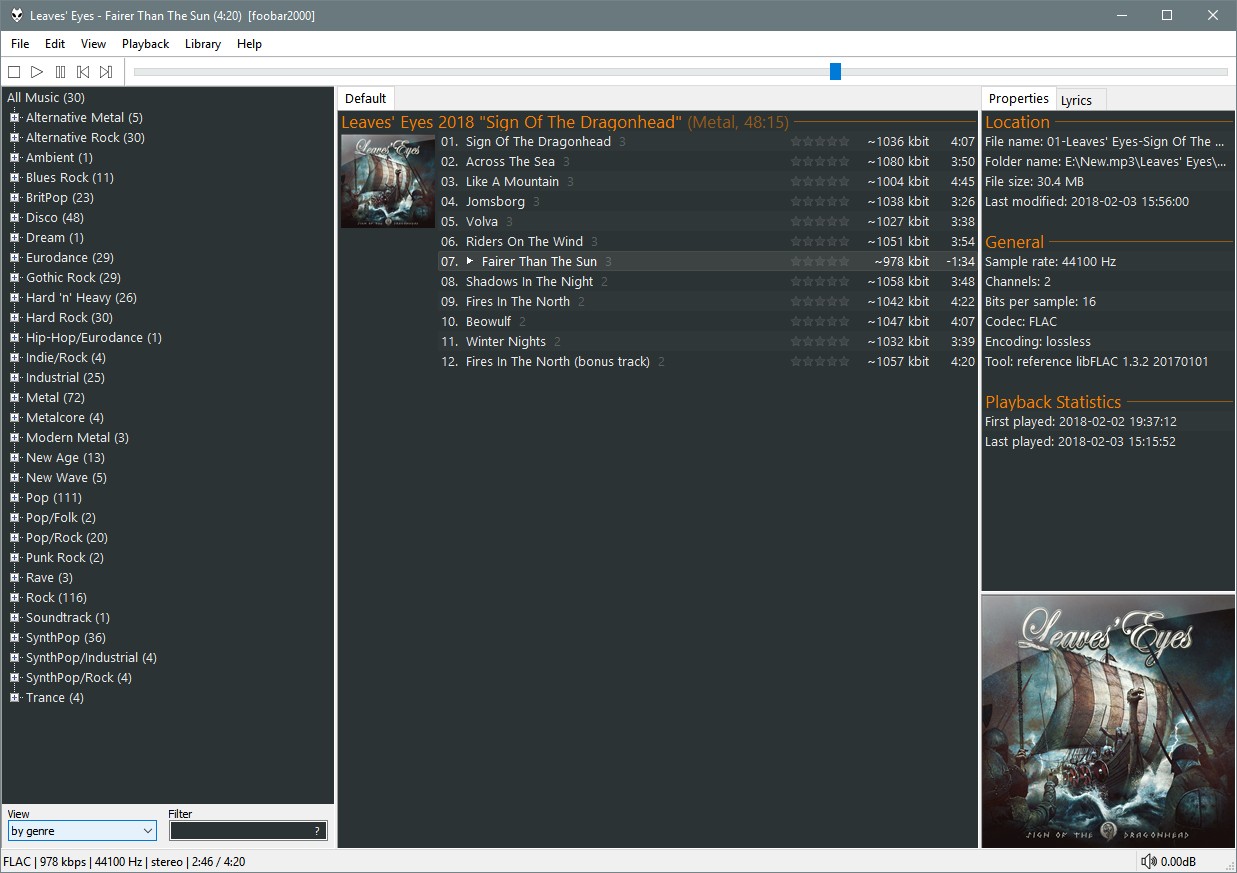Expand the Pop (111) genre node
Viewport: 1237px width, 873px height.
tap(15, 498)
